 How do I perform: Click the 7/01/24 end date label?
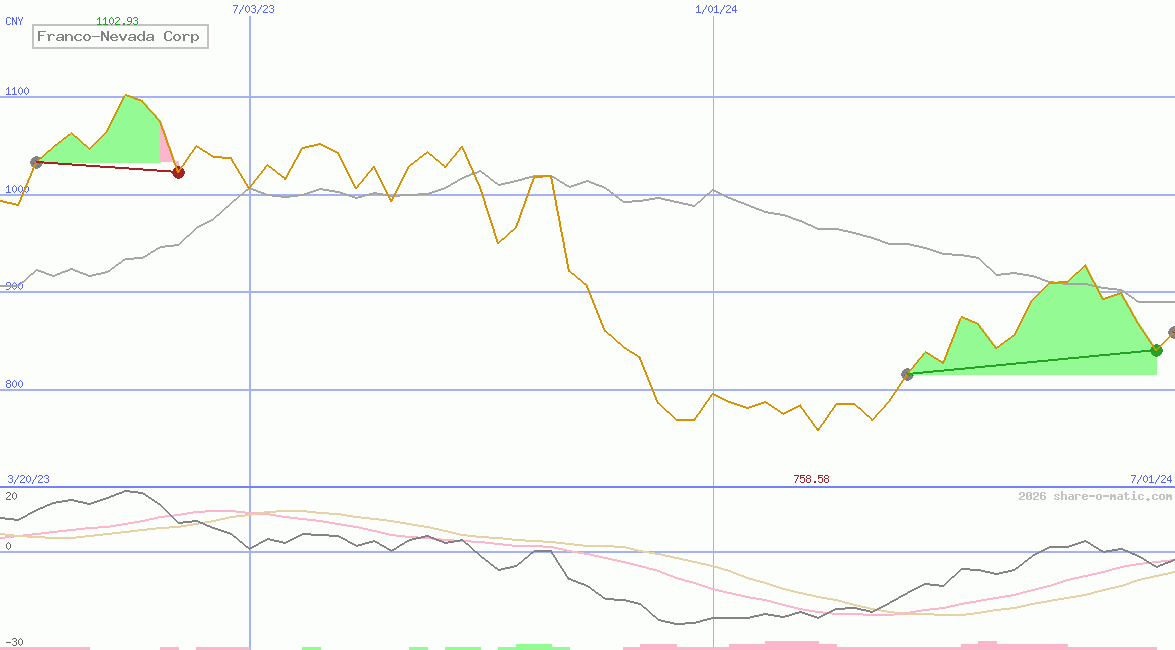pos(1151,479)
